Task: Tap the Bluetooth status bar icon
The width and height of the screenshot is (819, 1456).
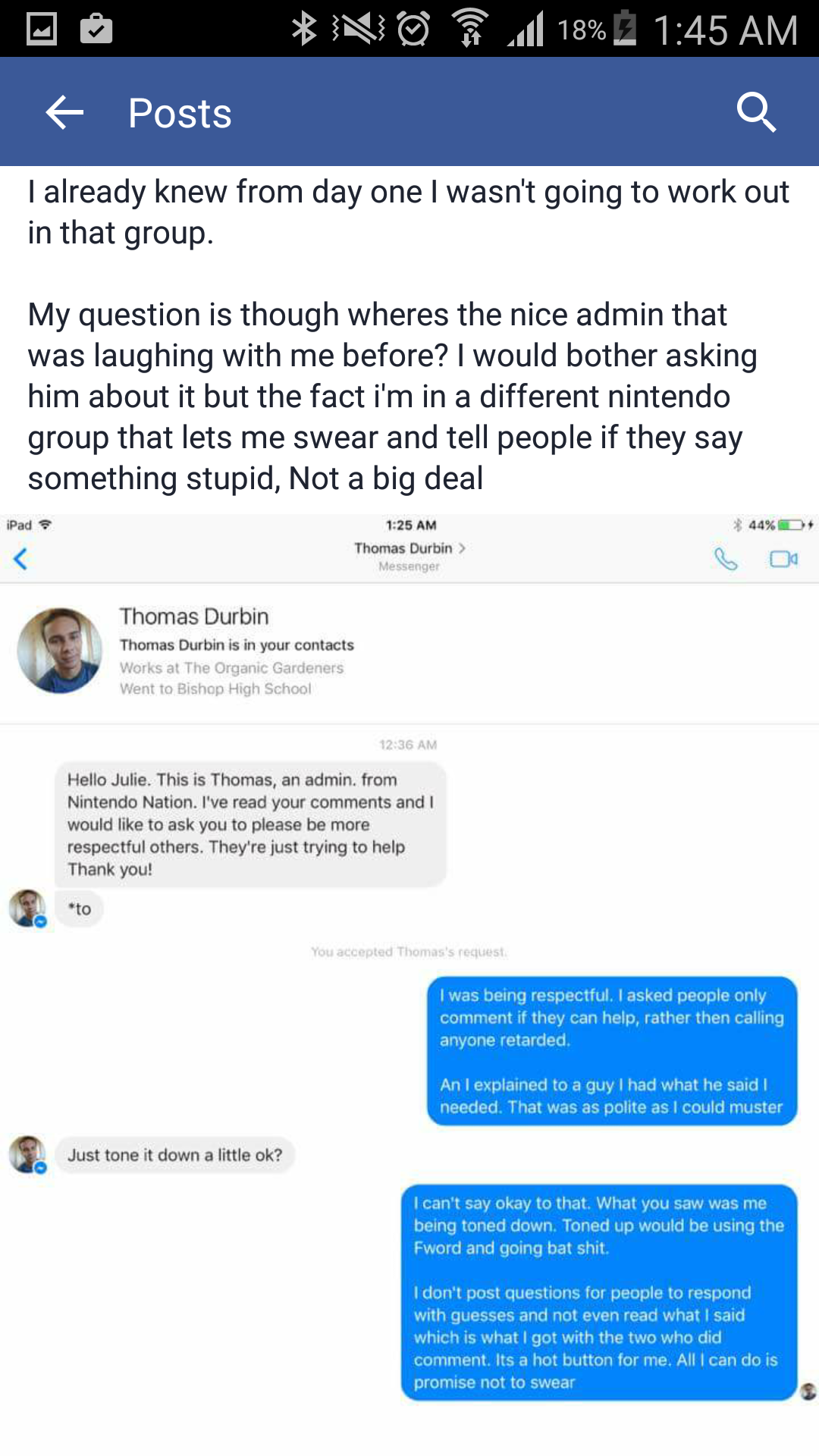Action: point(304,29)
